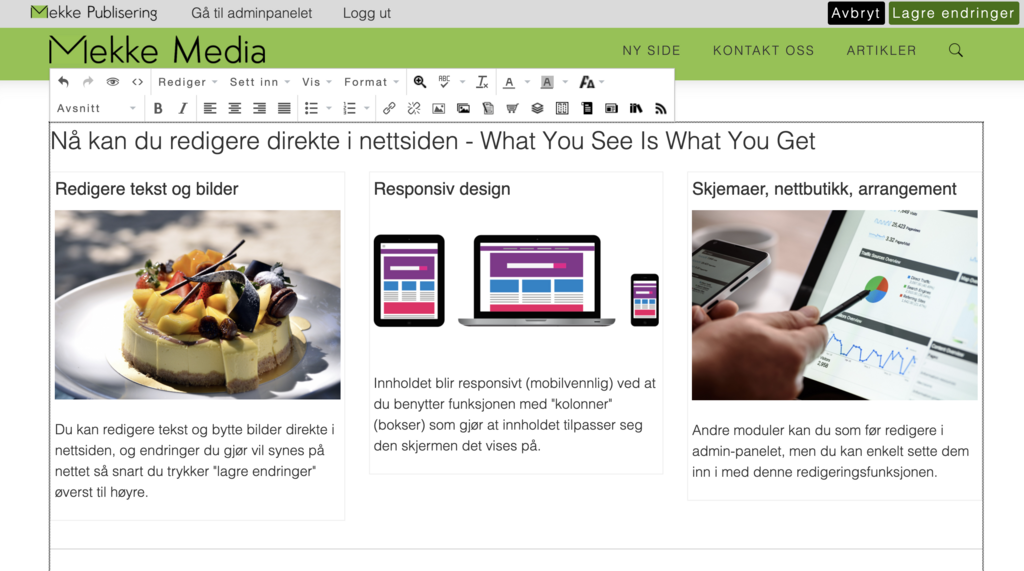Undo the last edit
Image resolution: width=1024 pixels, height=571 pixels.
[63, 82]
